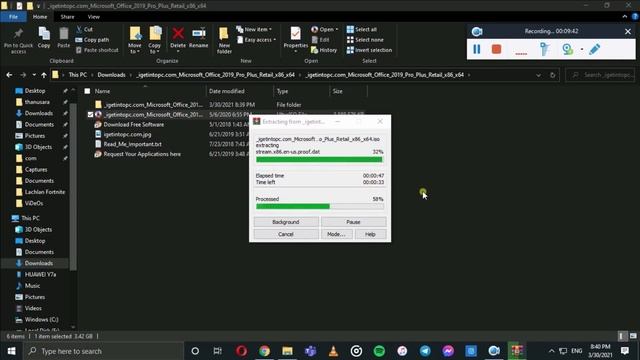Sort by the Date modified column
This screenshot has height=360, width=640.
(x=227, y=91)
